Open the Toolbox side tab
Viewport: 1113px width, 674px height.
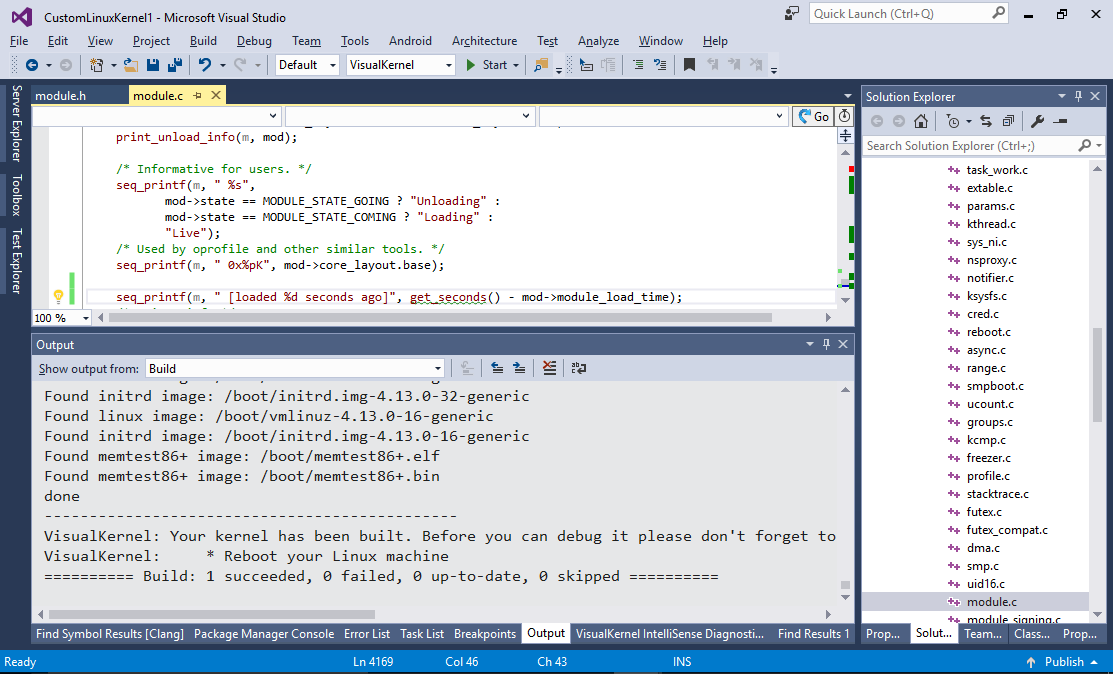tap(16, 195)
